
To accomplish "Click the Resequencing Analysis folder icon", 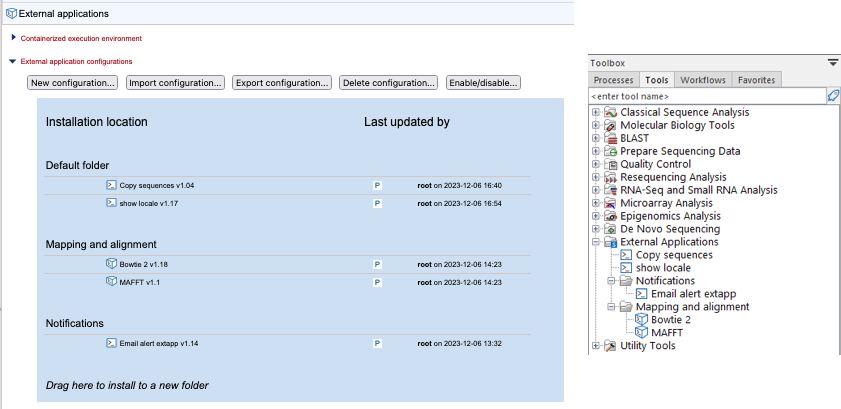I will point(610,177).
